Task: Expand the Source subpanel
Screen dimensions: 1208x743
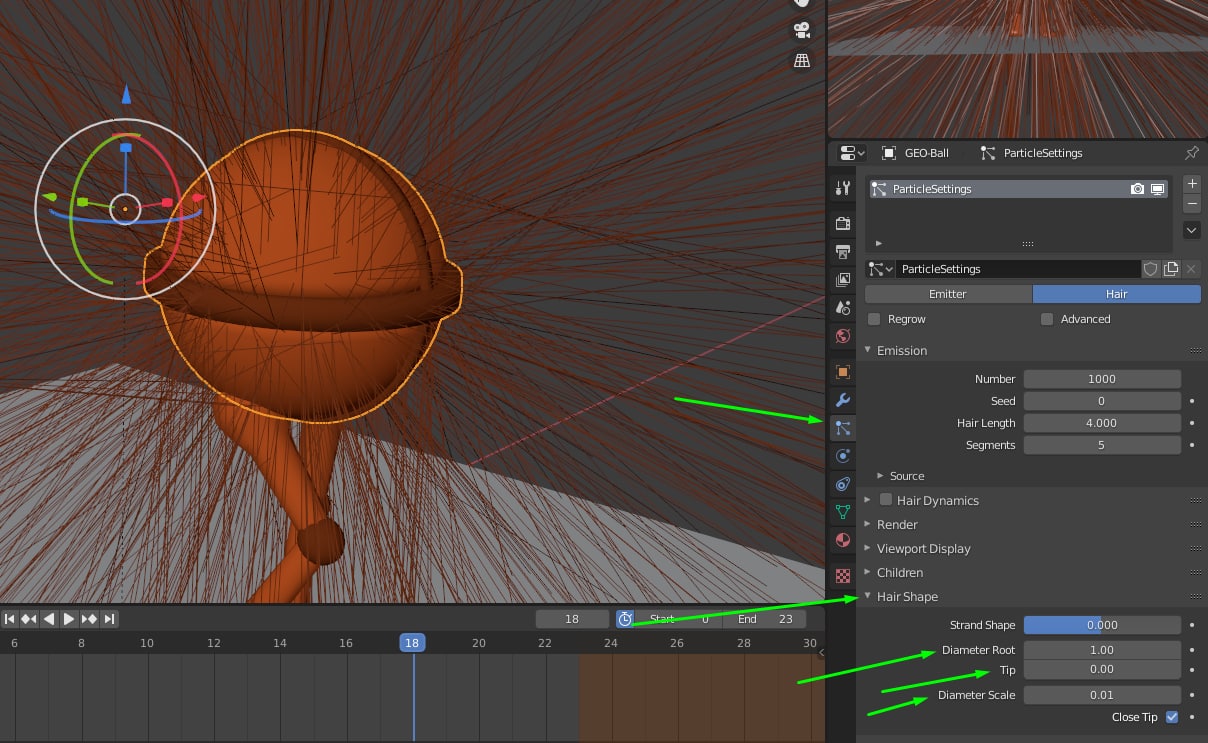Action: [880, 476]
